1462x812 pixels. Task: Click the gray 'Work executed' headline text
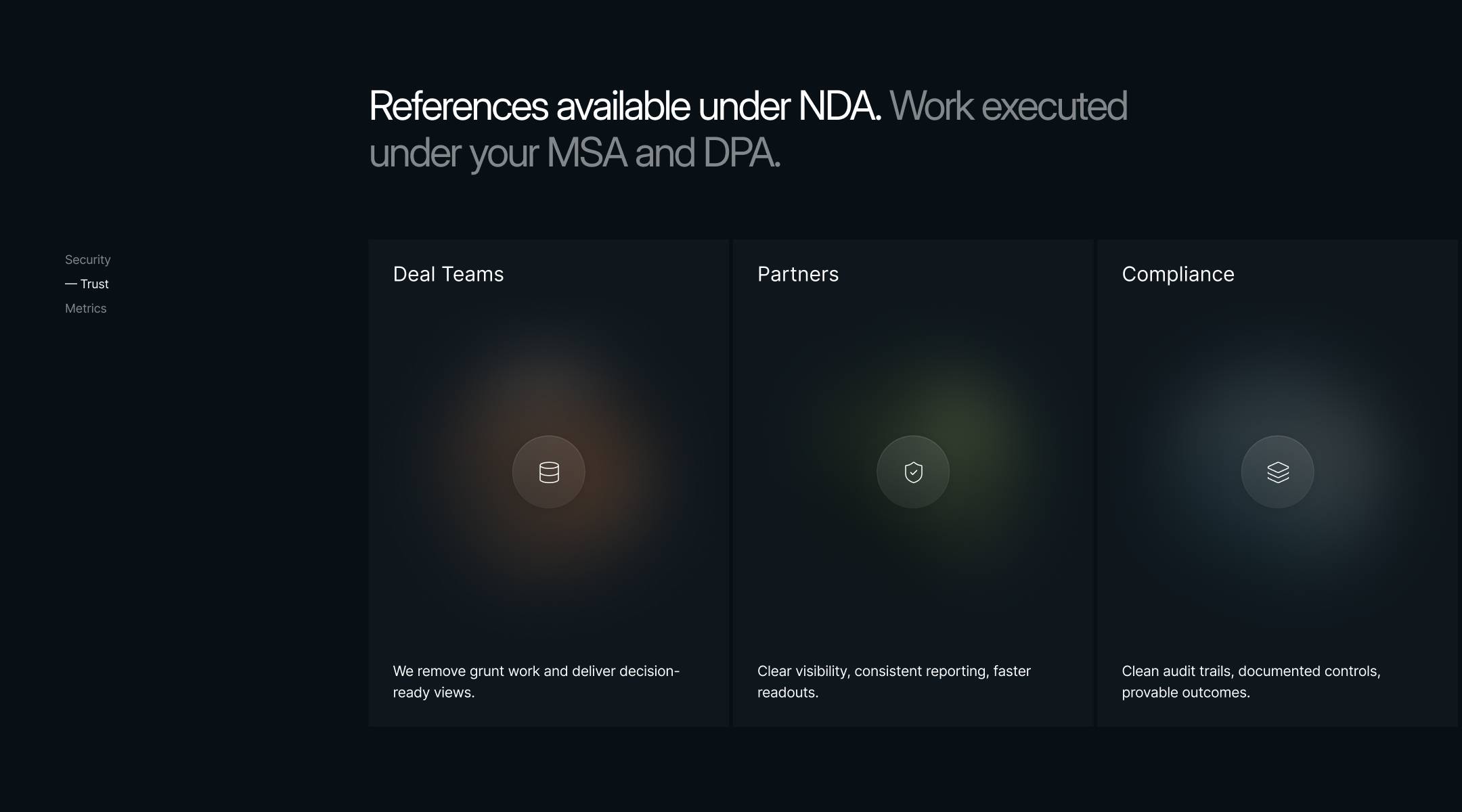[x=1008, y=106]
